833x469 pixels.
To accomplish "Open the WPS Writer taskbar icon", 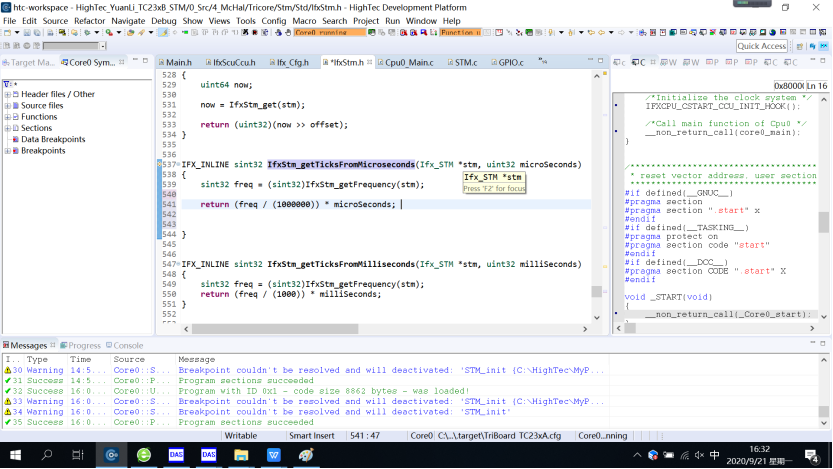I will point(274,455).
